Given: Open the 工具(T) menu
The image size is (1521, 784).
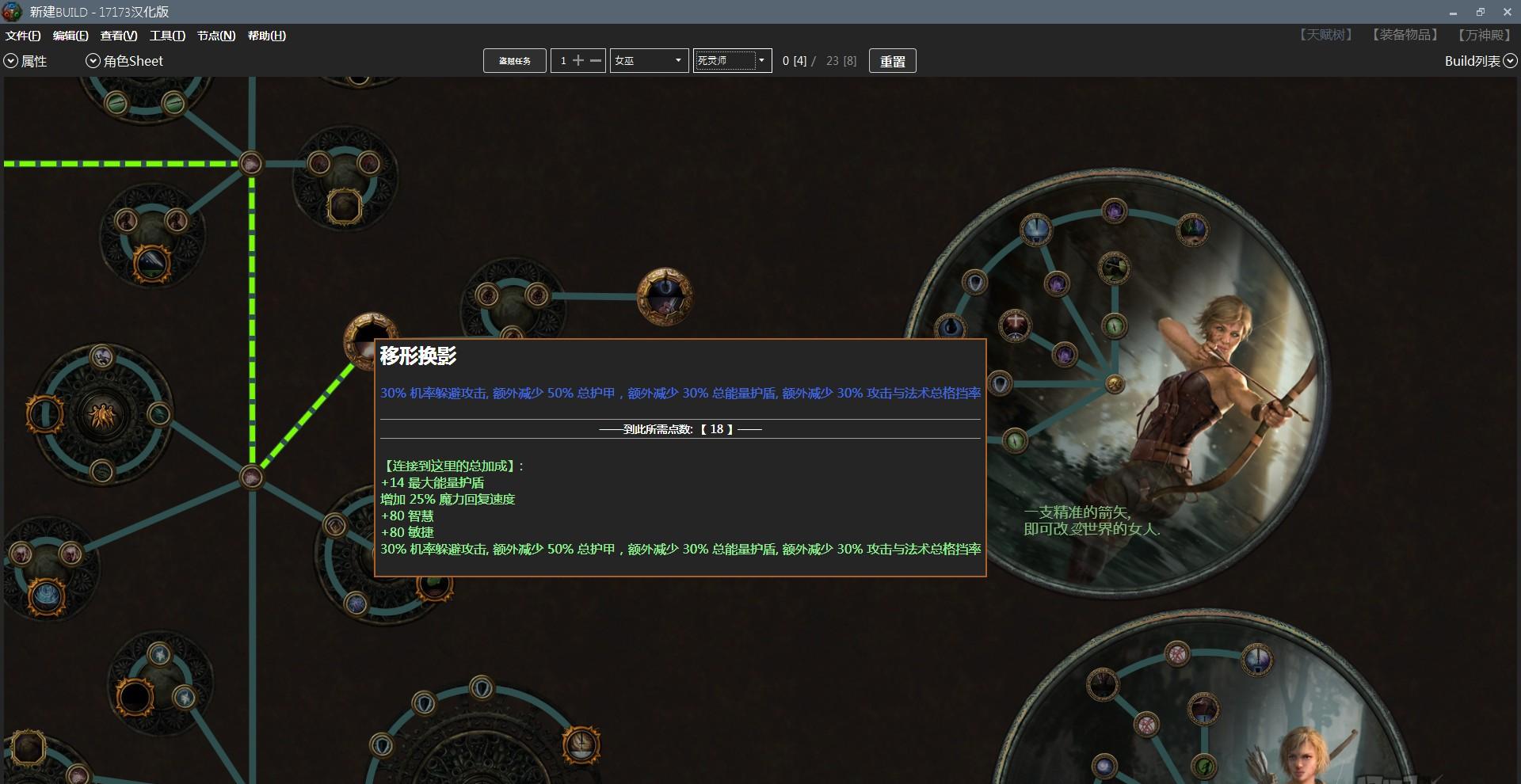Looking at the screenshot, I should pos(167,36).
